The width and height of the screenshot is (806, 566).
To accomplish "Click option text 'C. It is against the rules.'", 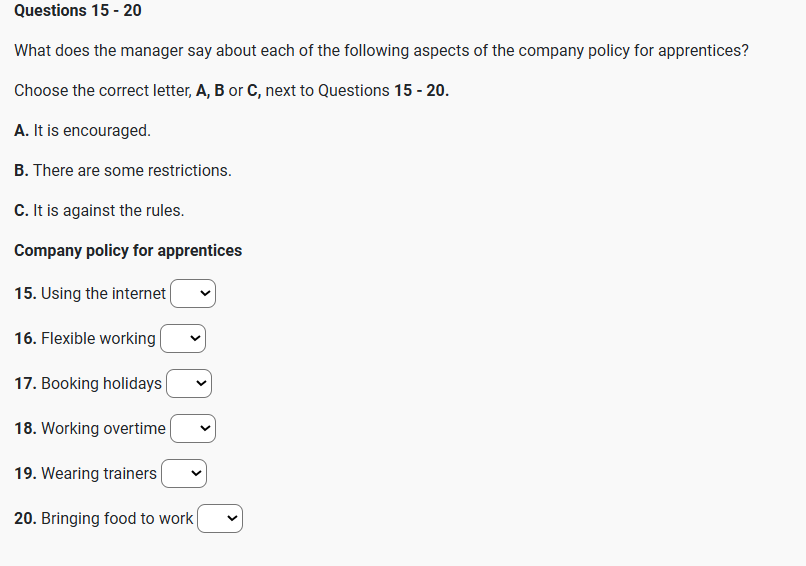I will (x=99, y=210).
